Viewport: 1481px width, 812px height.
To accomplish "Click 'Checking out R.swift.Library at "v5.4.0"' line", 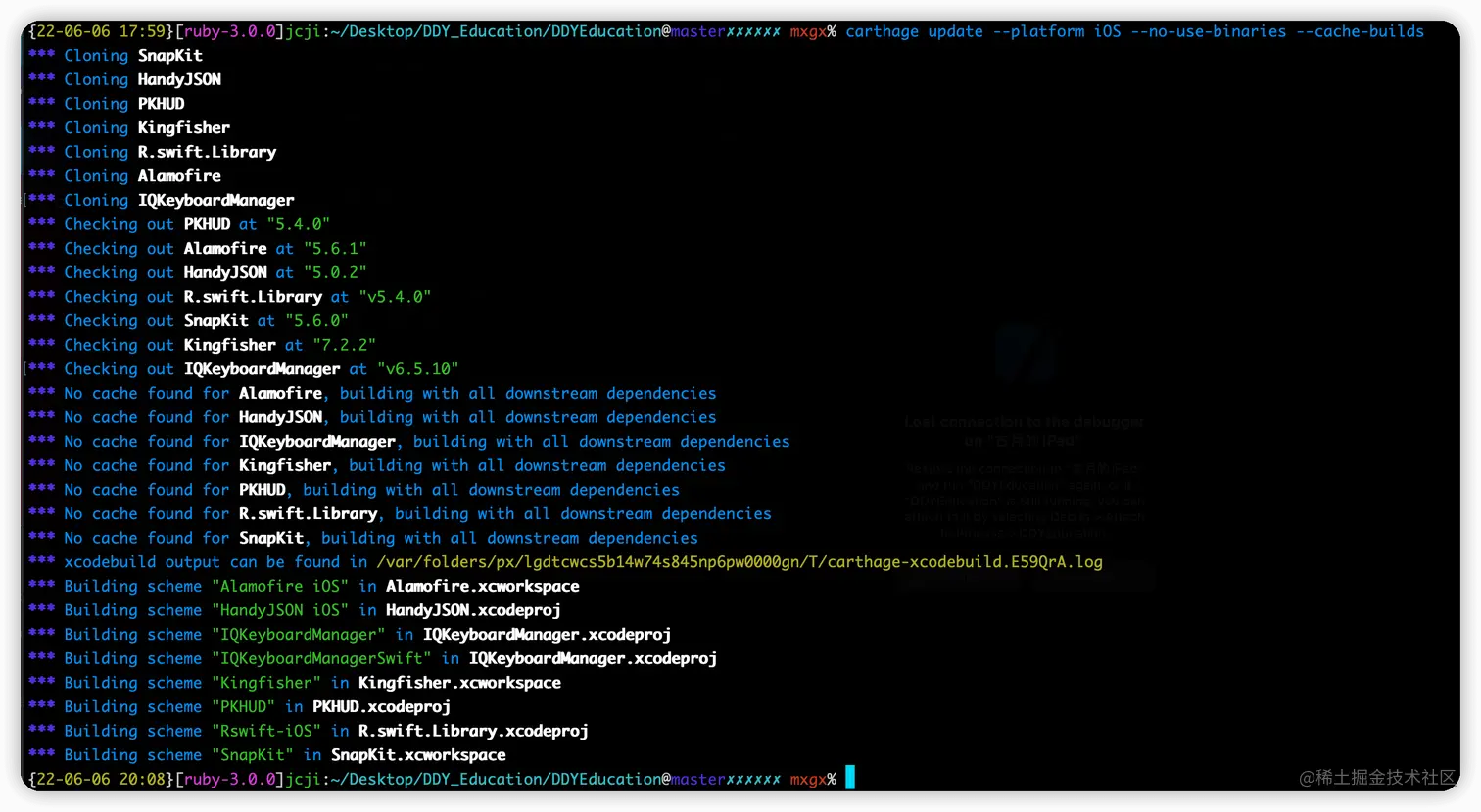I will [x=230, y=297].
